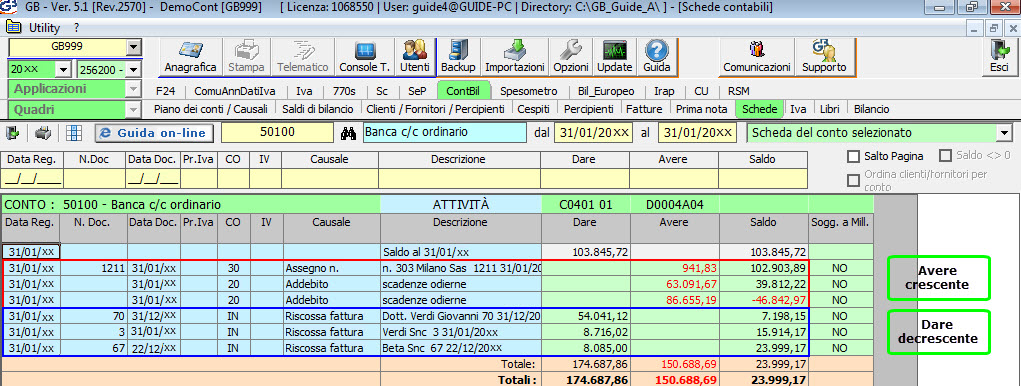The width and height of the screenshot is (1021, 386).
Task: Open the Cespiti tab
Action: point(533,109)
